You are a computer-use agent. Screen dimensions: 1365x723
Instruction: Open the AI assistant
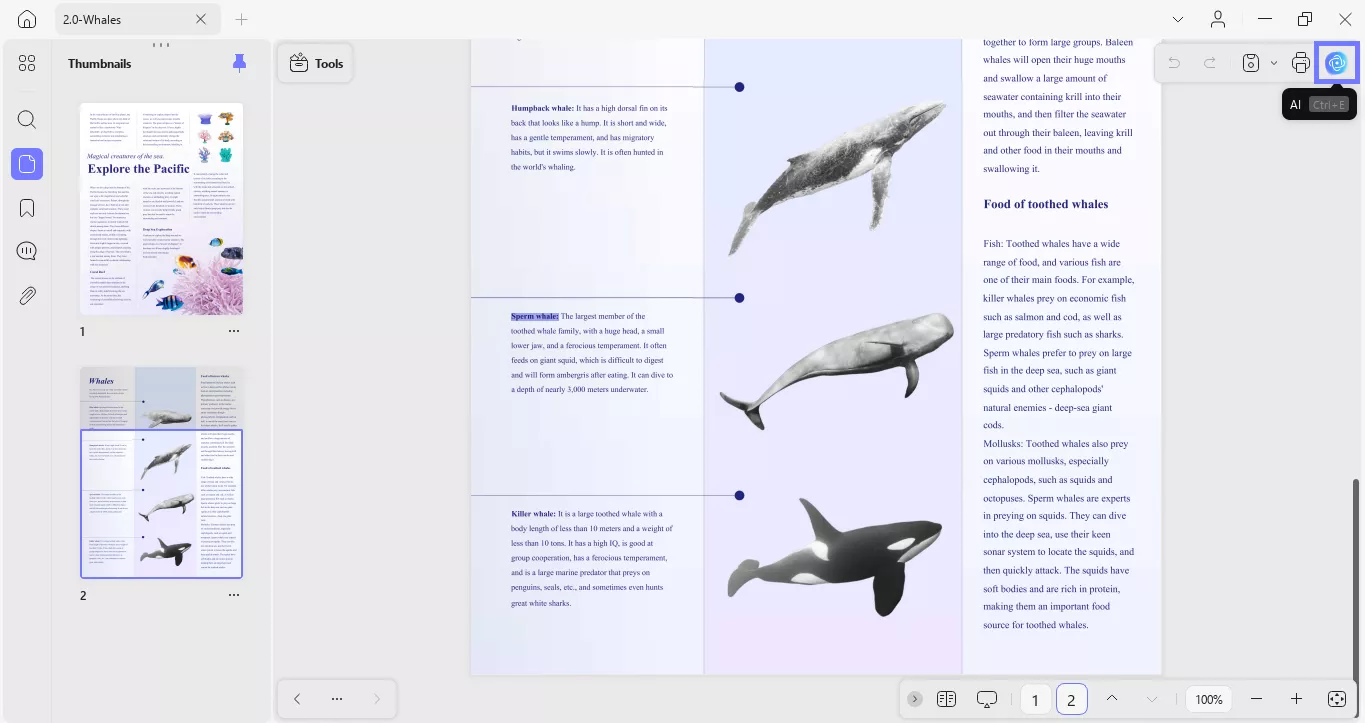point(1336,63)
